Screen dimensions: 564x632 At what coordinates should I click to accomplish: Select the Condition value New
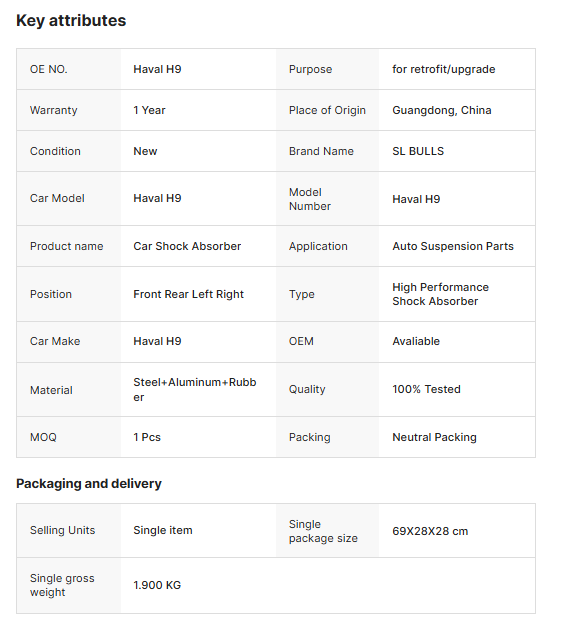(145, 151)
